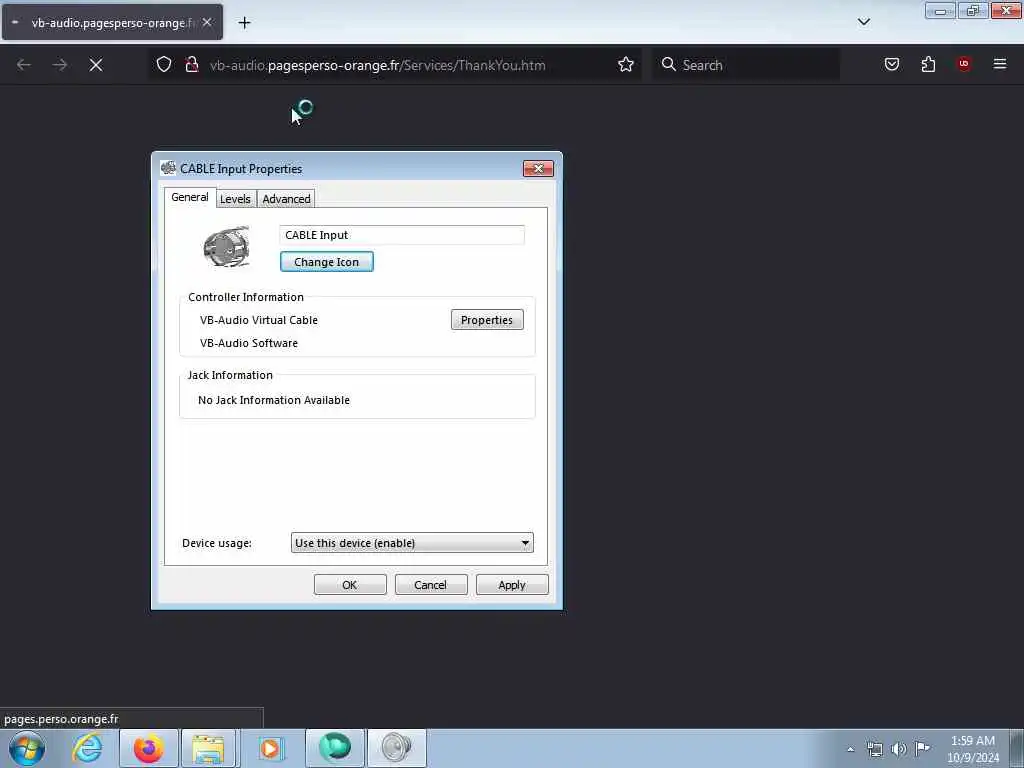Launch Internet Explorer from taskbar
The width and height of the screenshot is (1024, 768).
pyautogui.click(x=88, y=748)
